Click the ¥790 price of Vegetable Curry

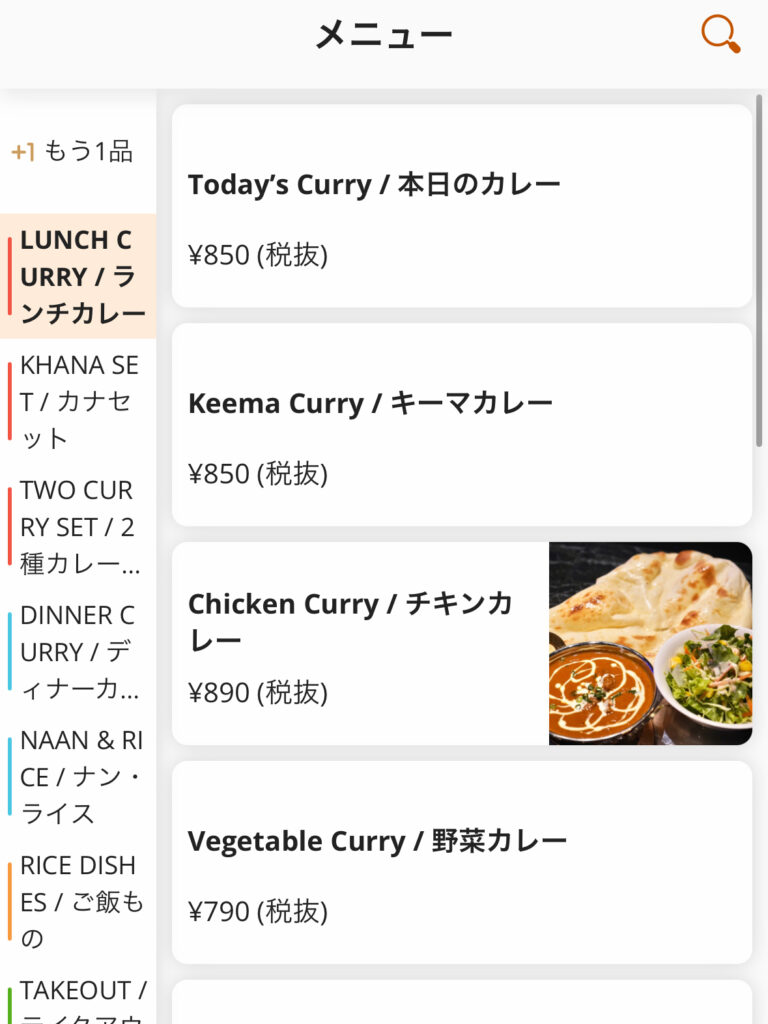click(x=257, y=911)
